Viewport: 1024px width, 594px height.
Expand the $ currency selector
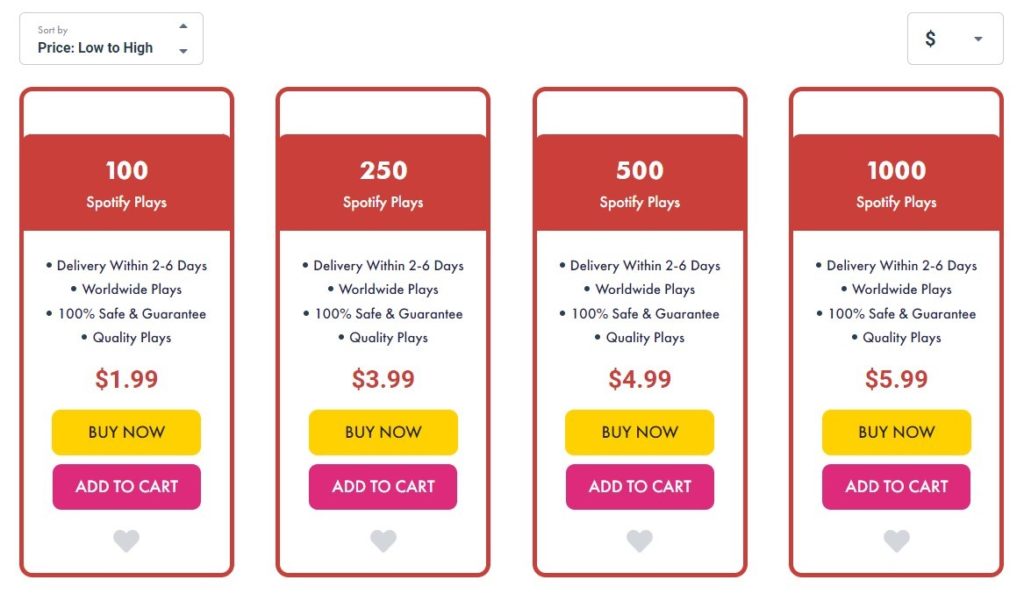955,39
